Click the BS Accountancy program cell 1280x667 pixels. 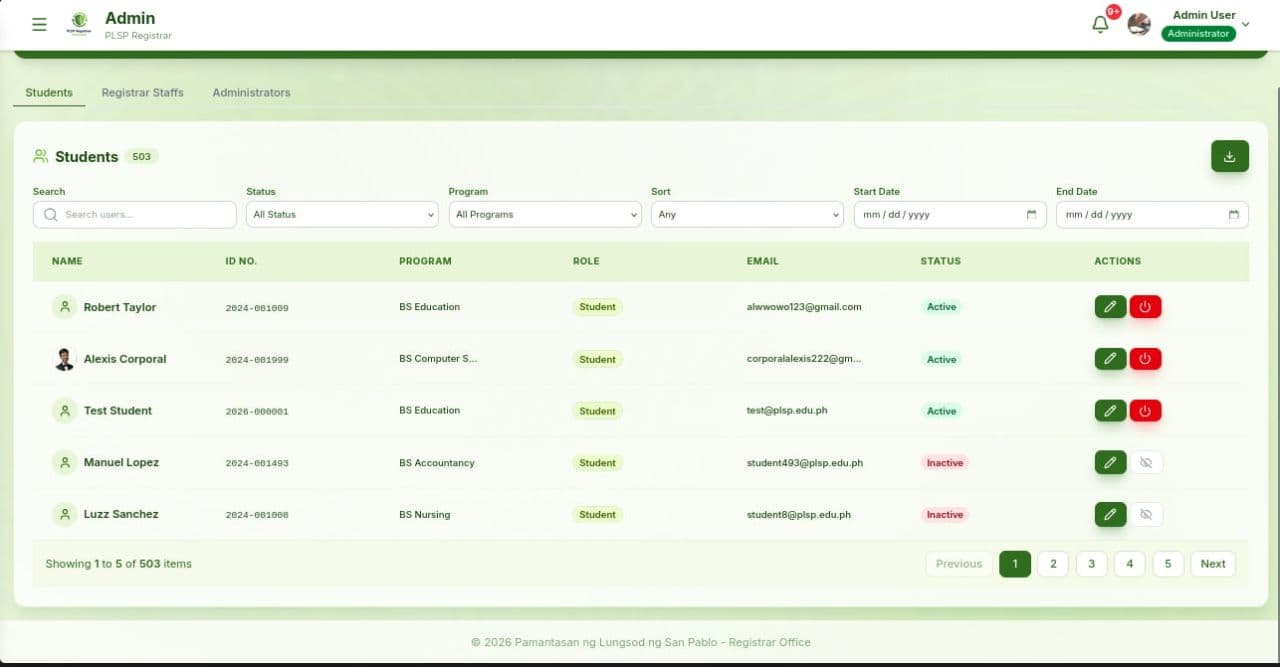click(x=437, y=463)
